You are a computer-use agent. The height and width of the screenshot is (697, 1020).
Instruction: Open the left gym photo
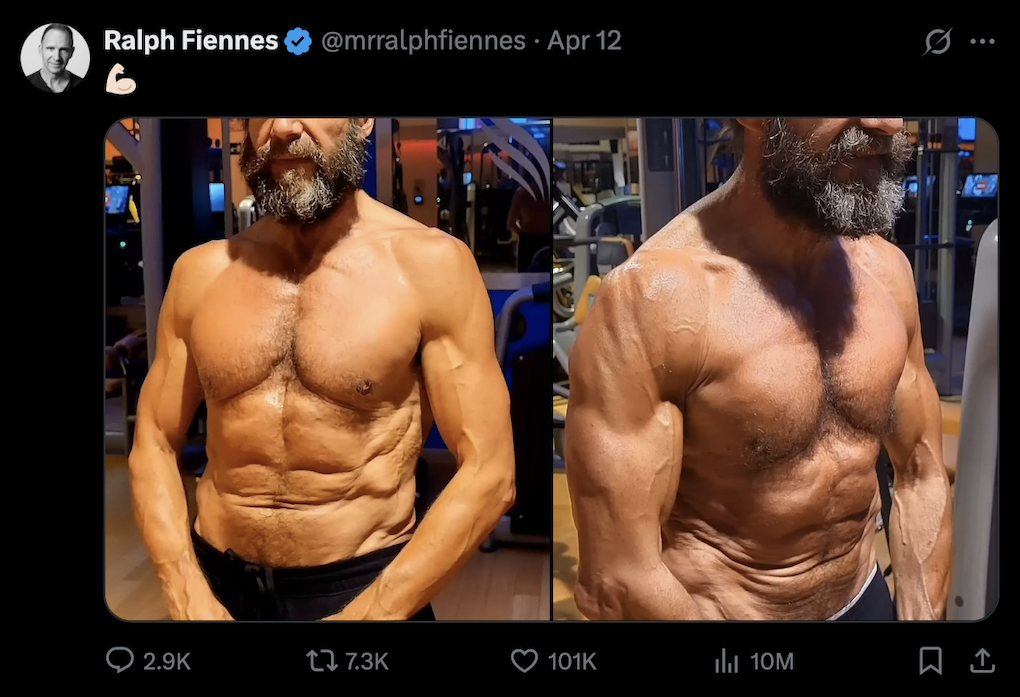click(x=328, y=369)
